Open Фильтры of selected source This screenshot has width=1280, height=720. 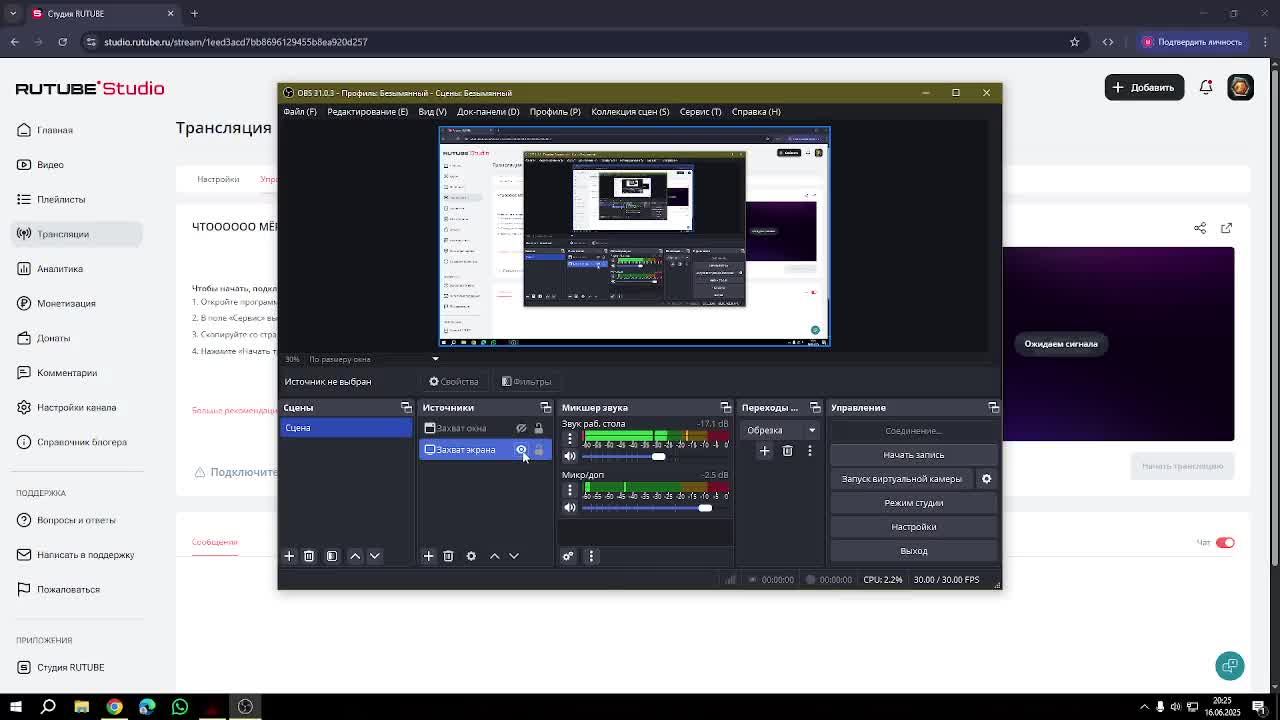click(x=527, y=382)
